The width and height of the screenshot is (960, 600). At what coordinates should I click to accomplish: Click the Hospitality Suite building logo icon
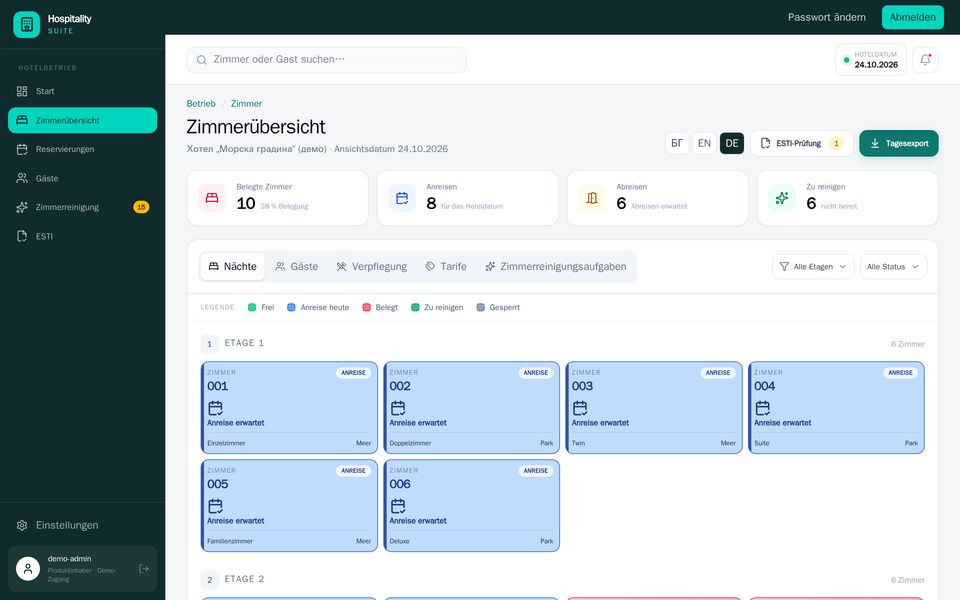tap(26, 24)
